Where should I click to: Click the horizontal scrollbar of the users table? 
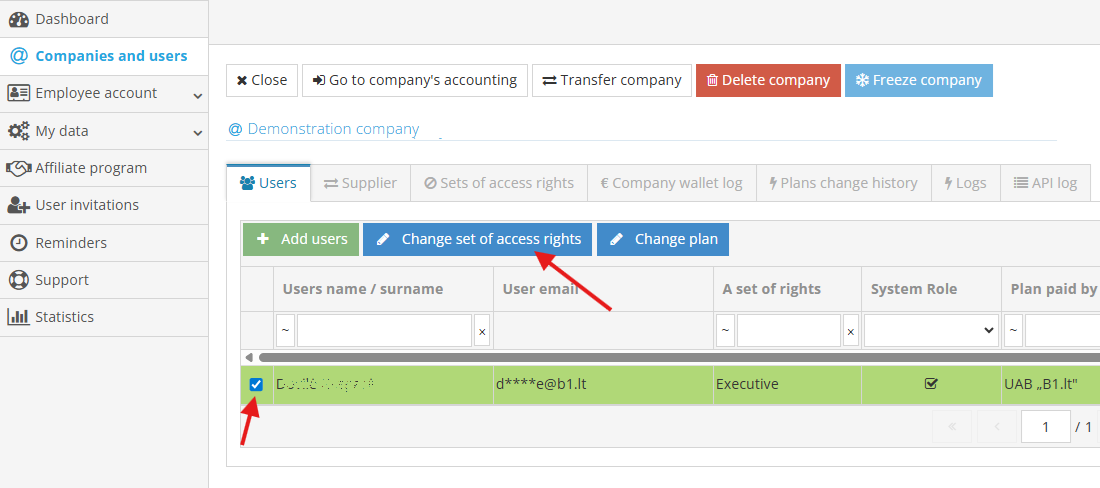click(670, 357)
